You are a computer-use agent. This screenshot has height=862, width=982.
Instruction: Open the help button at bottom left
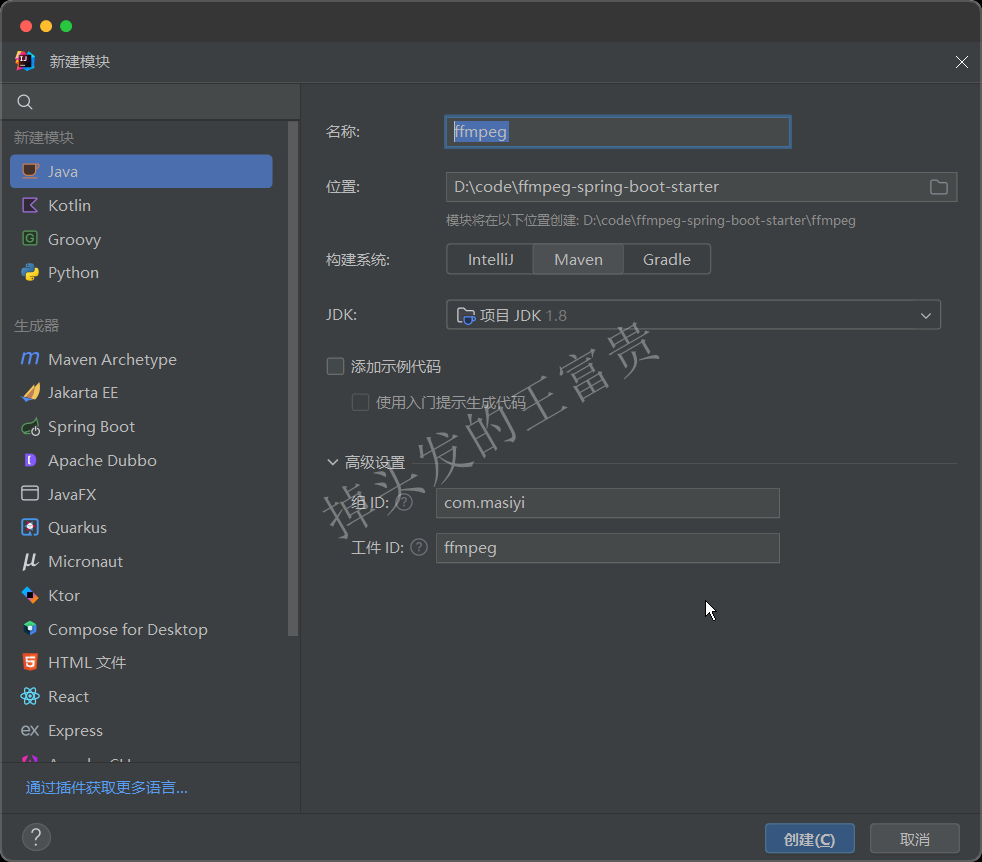[x=36, y=837]
